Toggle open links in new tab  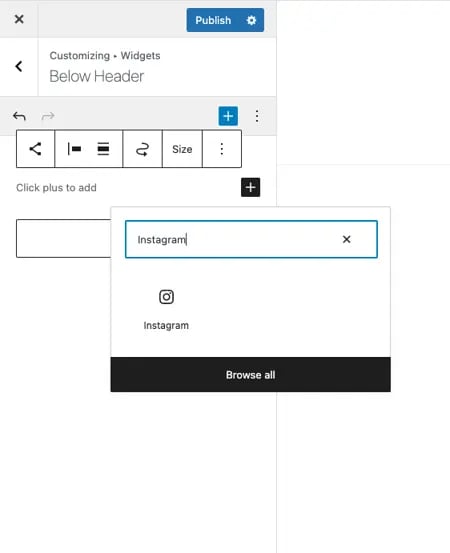tap(142, 149)
